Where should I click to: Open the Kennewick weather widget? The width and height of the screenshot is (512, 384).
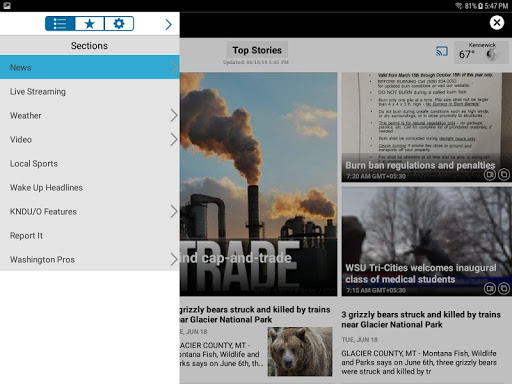(482, 52)
